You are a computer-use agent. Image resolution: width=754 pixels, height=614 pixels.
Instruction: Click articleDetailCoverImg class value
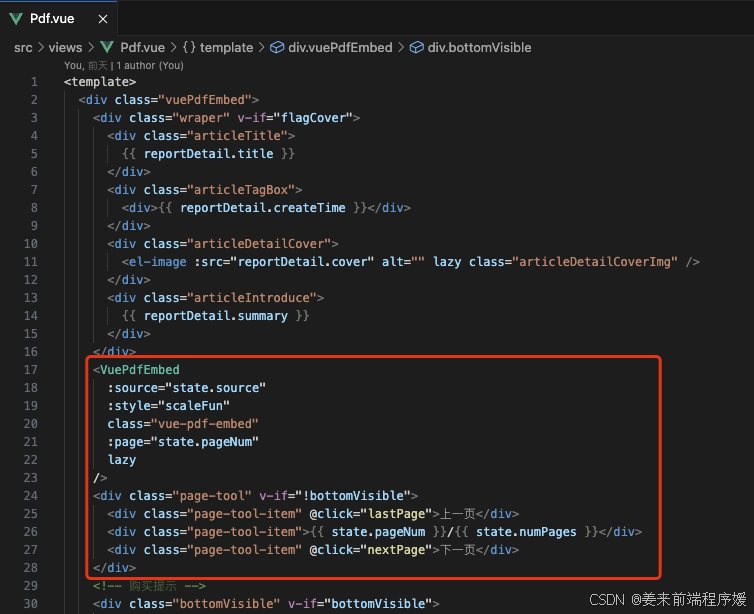point(595,262)
